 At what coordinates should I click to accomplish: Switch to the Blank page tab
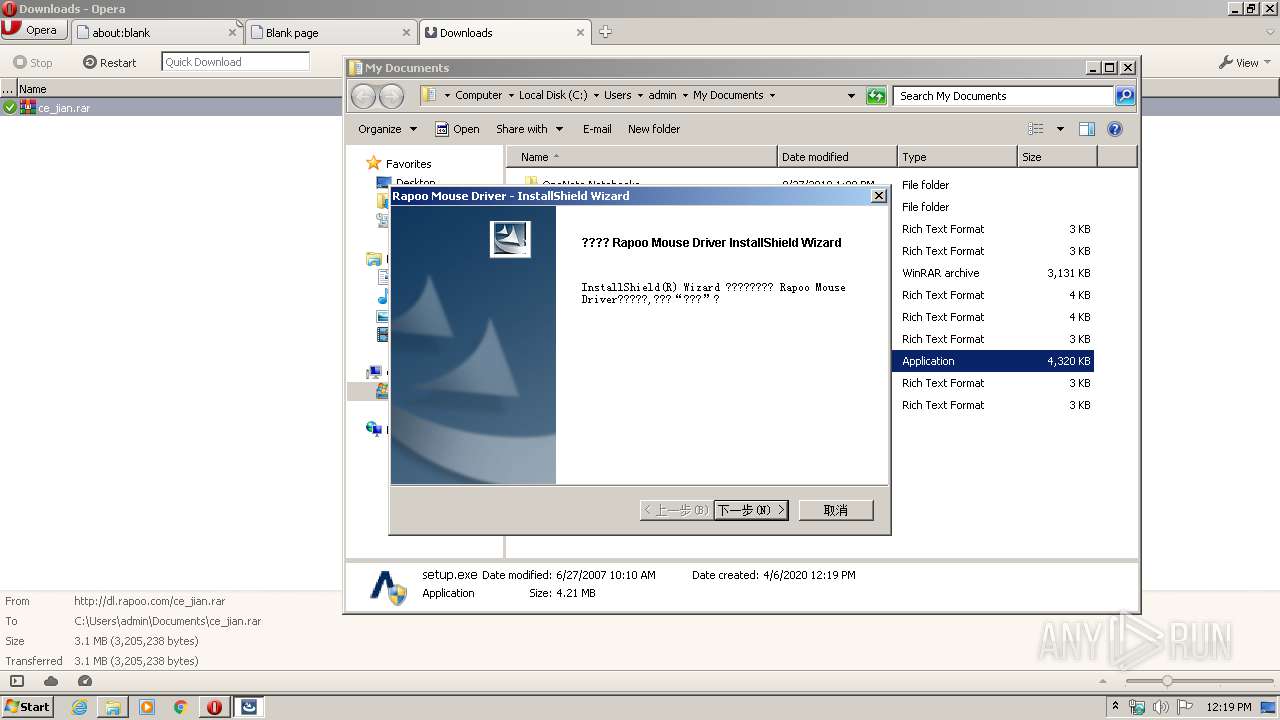tap(331, 32)
